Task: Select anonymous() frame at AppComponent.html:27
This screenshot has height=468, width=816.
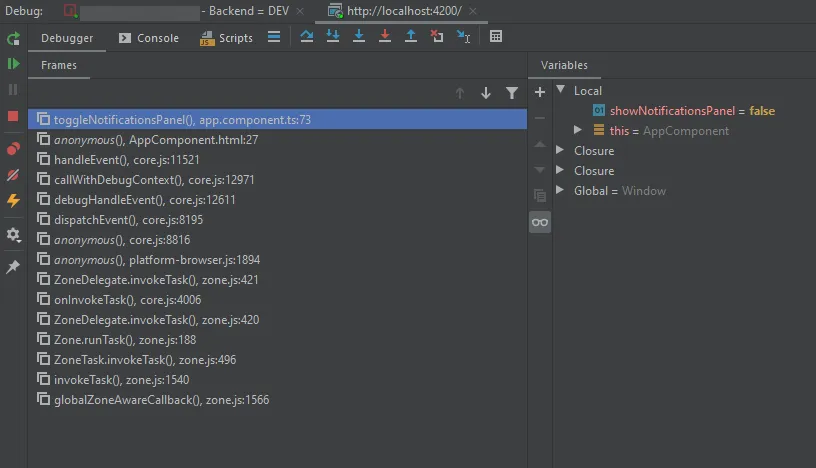Action: 277,140
